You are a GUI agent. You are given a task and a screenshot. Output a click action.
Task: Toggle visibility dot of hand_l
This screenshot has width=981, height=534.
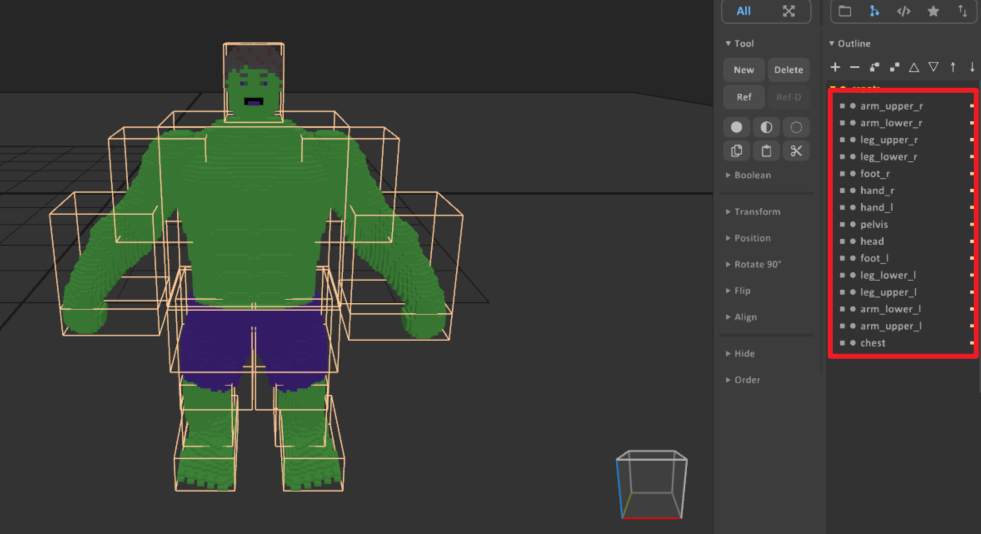[853, 208]
